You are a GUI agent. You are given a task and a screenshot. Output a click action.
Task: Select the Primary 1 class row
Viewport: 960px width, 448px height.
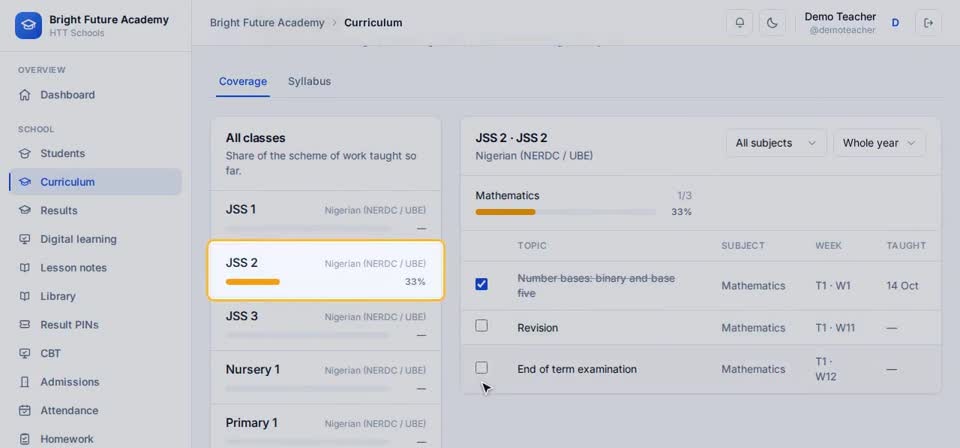[326, 428]
